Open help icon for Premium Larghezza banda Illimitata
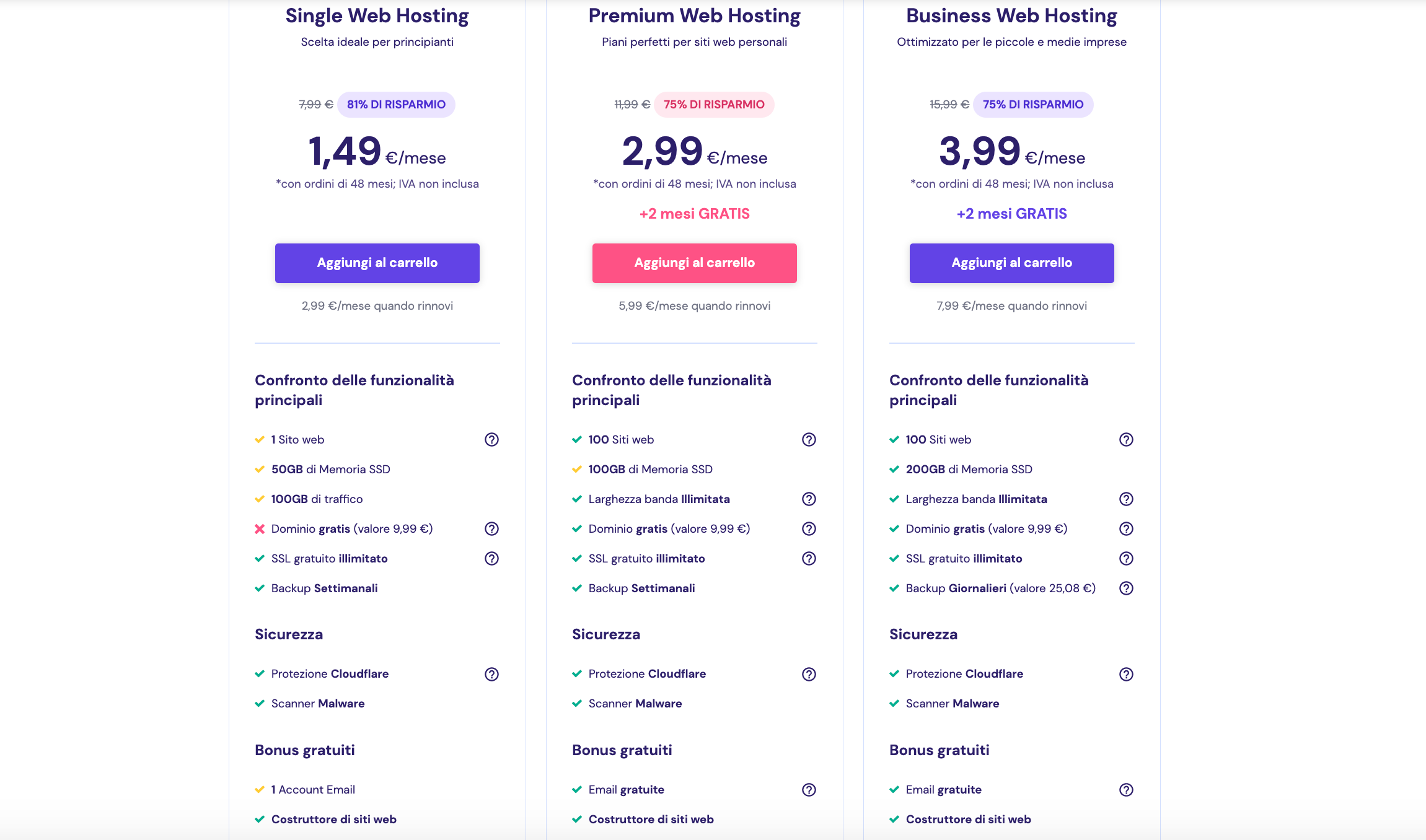The height and width of the screenshot is (840, 1426). coord(809,499)
